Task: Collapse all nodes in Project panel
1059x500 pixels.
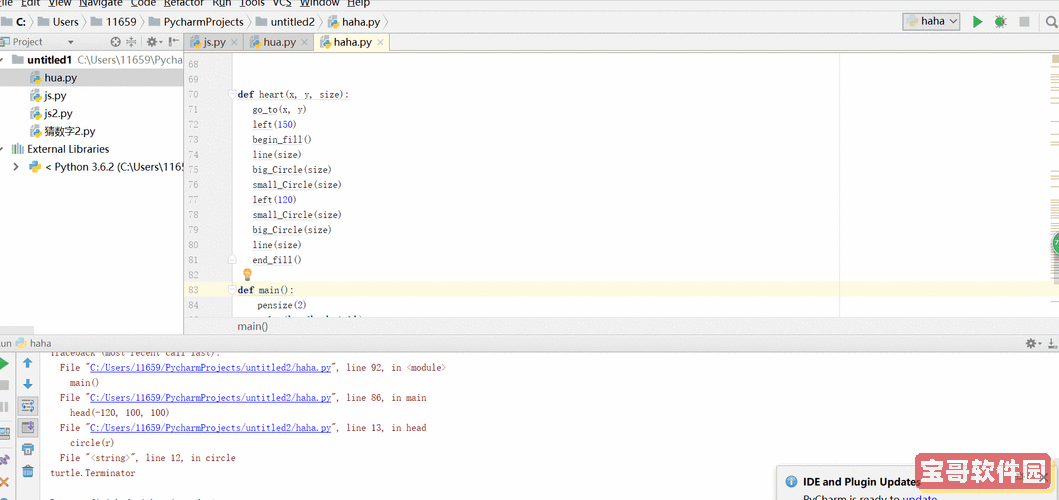Action: tap(131, 42)
